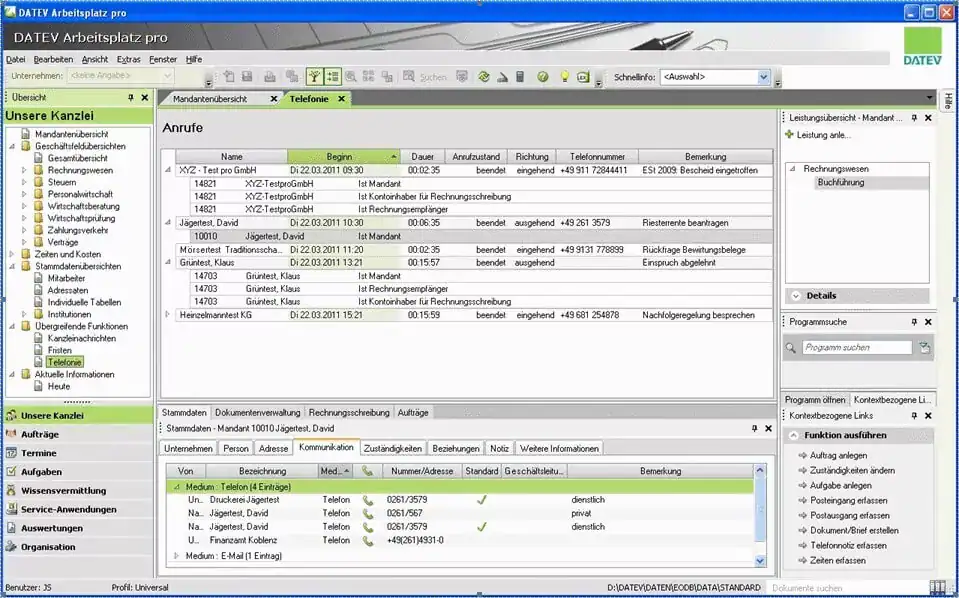Open the Datei menu
The height and width of the screenshot is (598, 959).
(x=16, y=59)
